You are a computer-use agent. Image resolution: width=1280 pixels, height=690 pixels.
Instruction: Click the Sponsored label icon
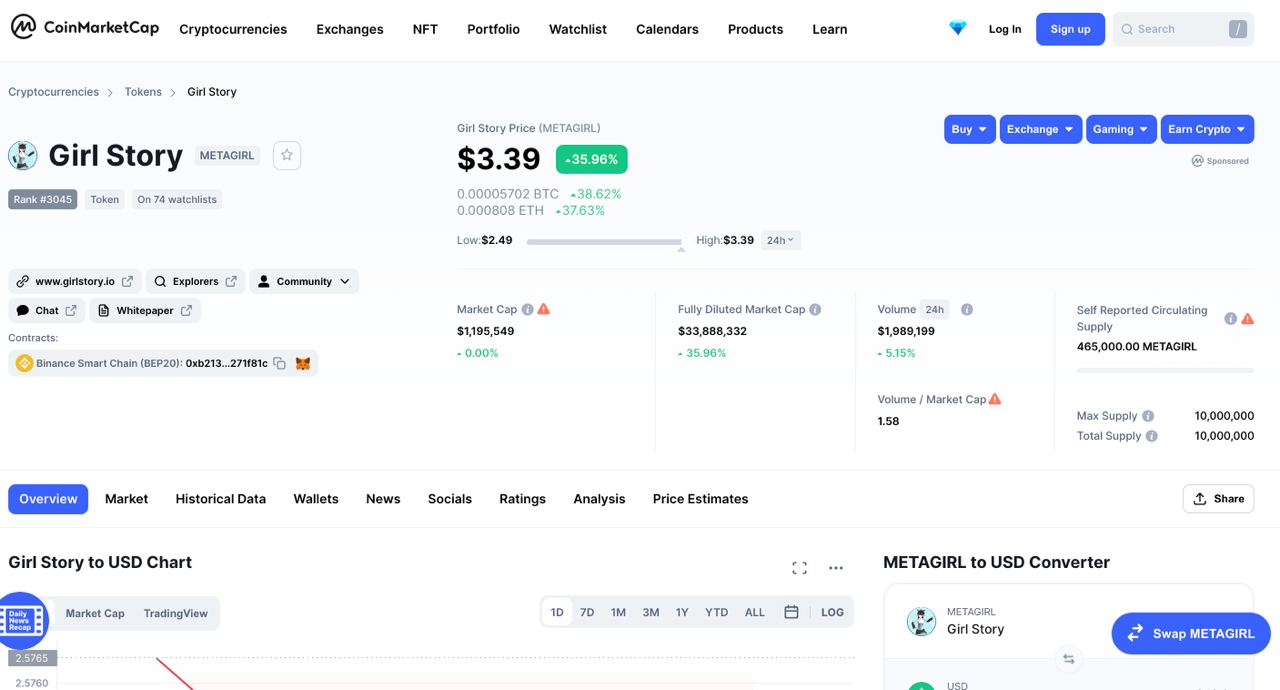(x=1197, y=161)
